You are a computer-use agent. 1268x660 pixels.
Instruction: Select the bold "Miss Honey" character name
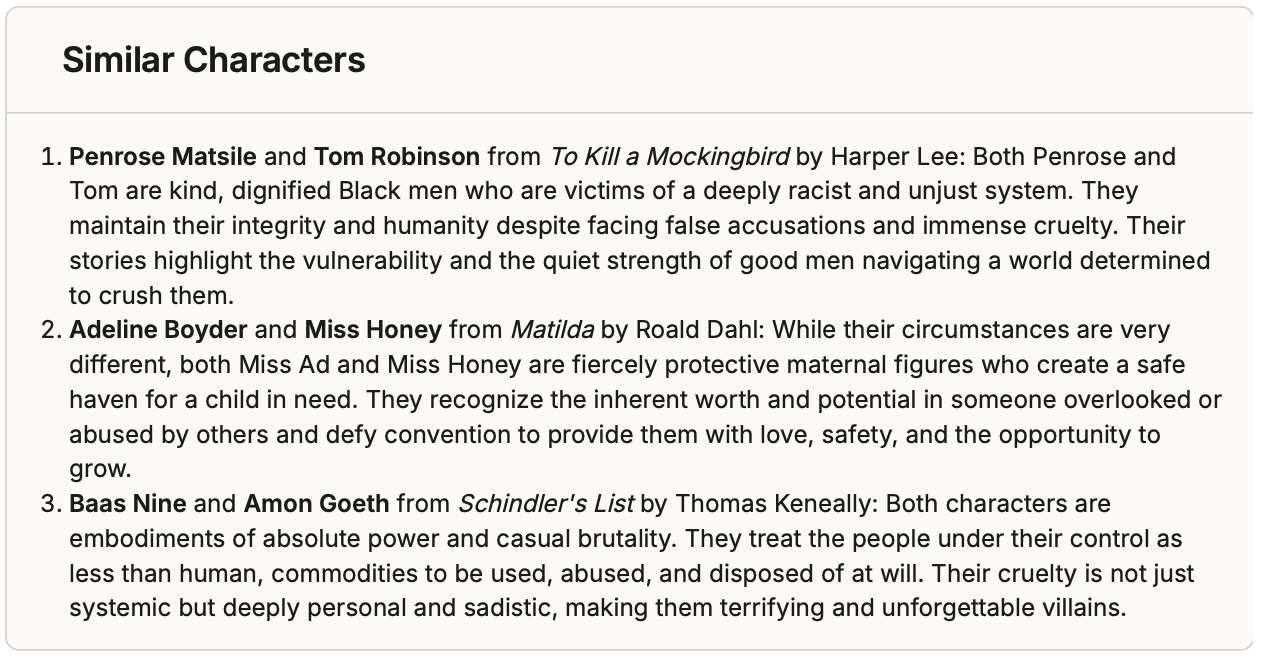coord(373,330)
